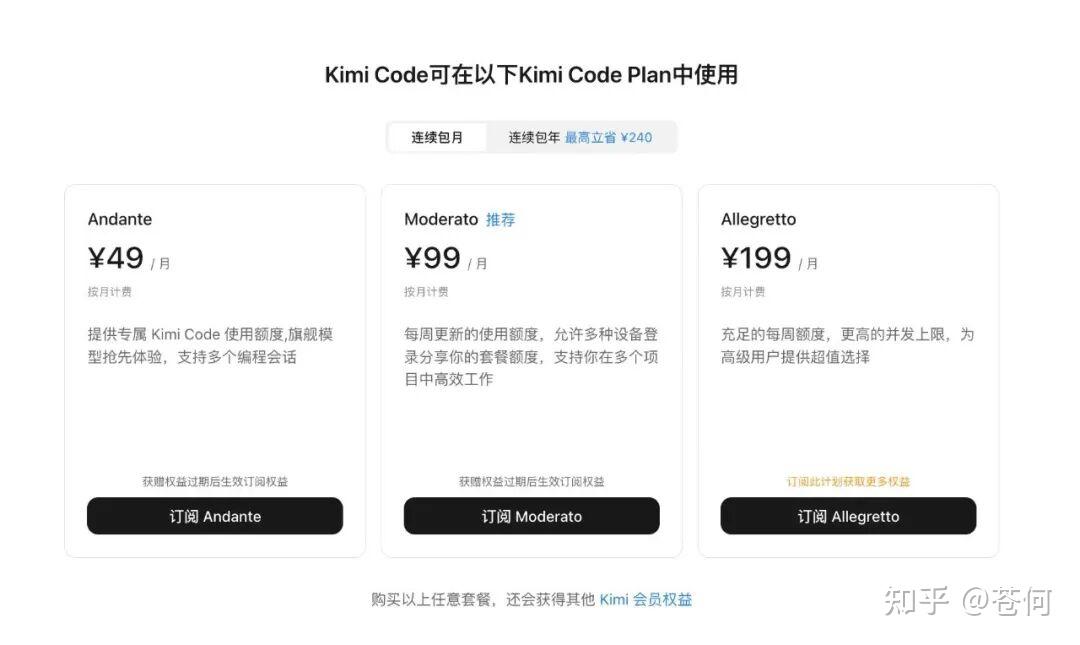The image size is (1080, 645).
Task: Click the Moderato plan description text
Action: tap(531, 356)
